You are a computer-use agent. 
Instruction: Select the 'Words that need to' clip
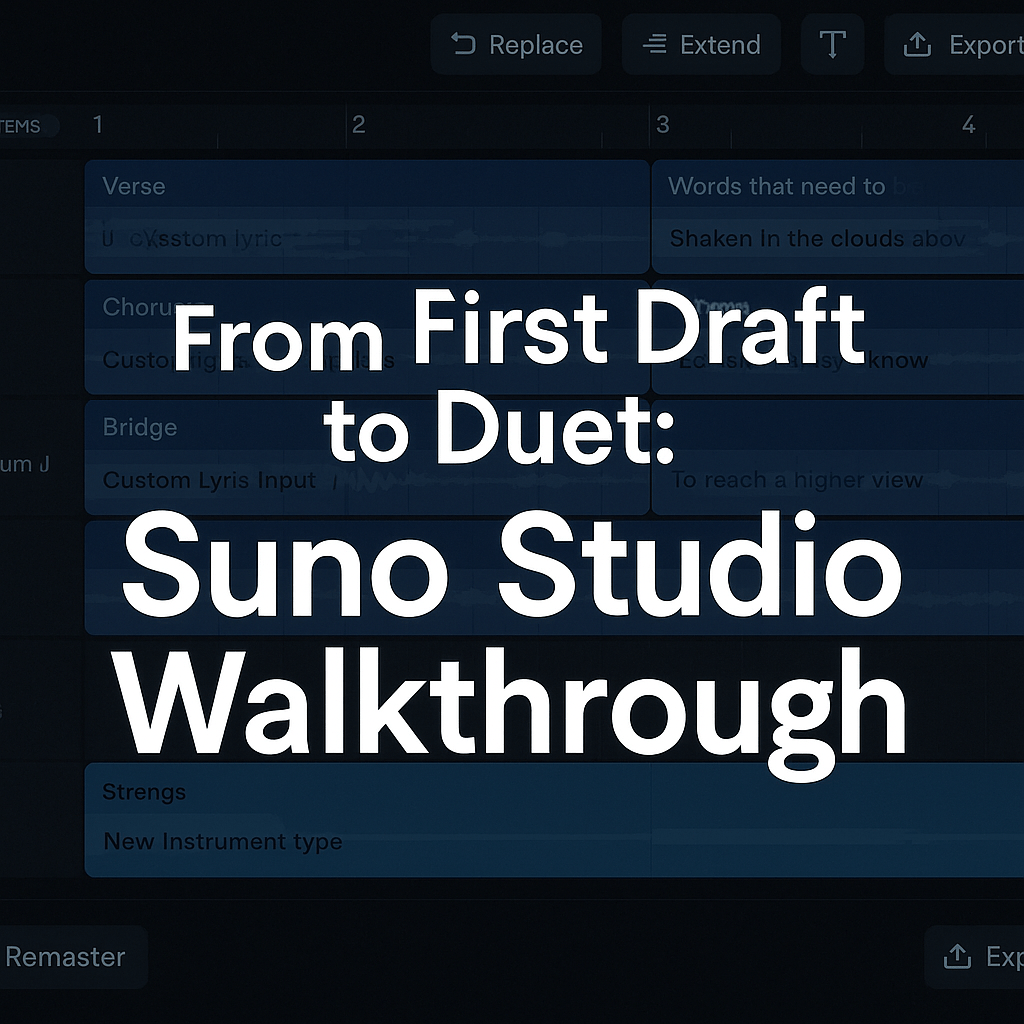point(776,186)
